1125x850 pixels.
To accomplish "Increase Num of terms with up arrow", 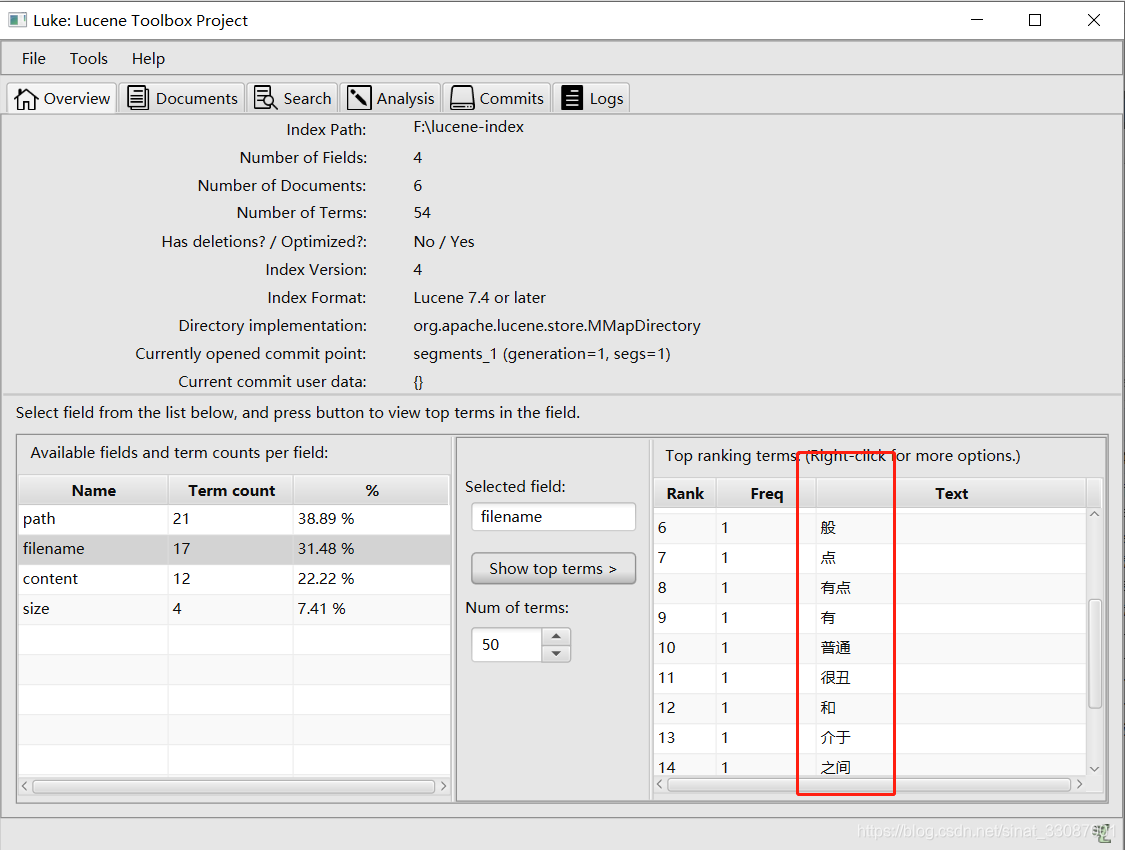I will pyautogui.click(x=556, y=636).
